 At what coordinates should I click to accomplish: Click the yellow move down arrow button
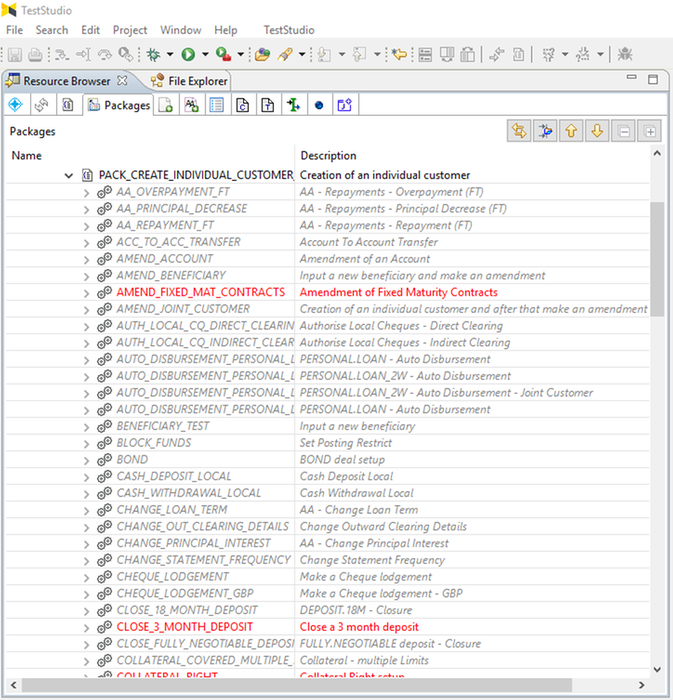coord(597,131)
